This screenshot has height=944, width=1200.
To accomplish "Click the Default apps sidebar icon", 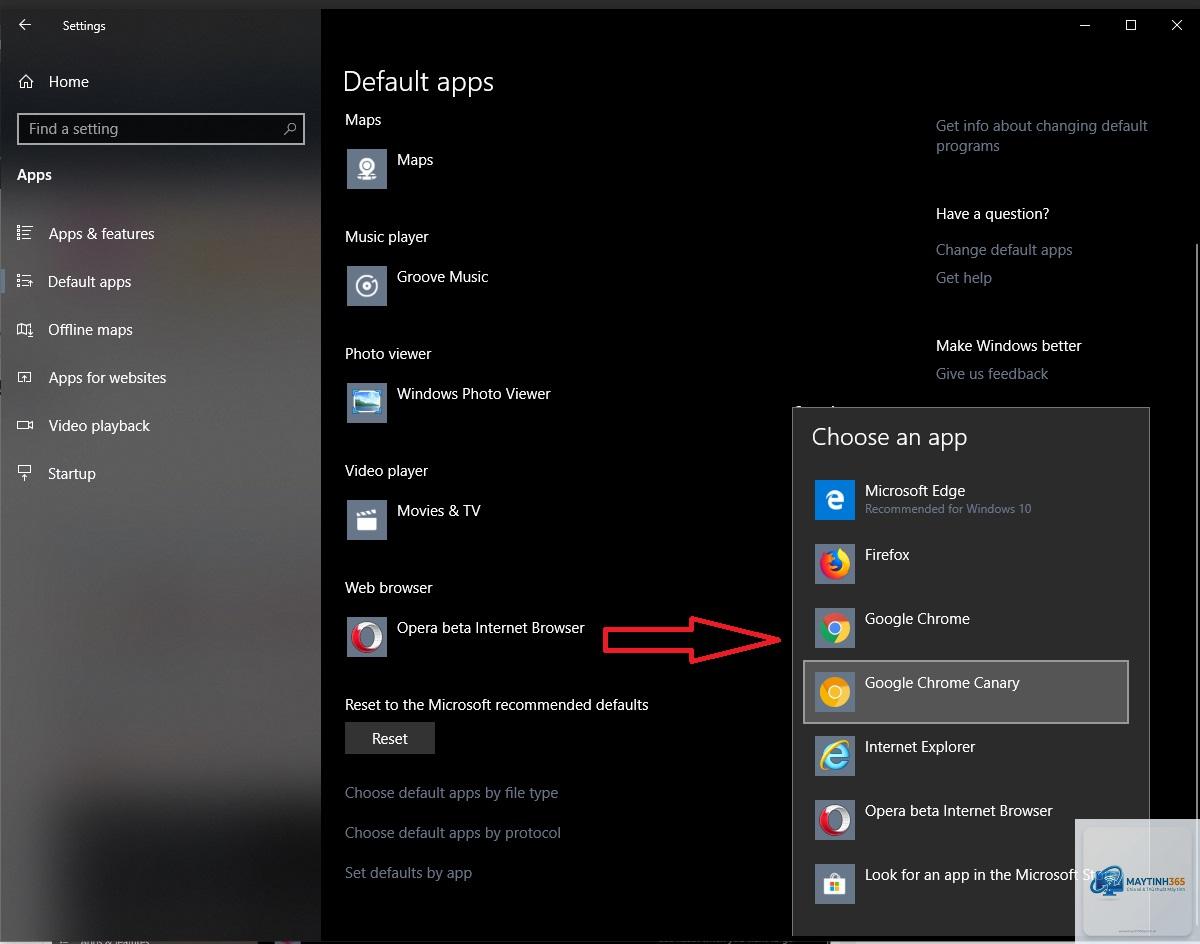I will click(26, 281).
